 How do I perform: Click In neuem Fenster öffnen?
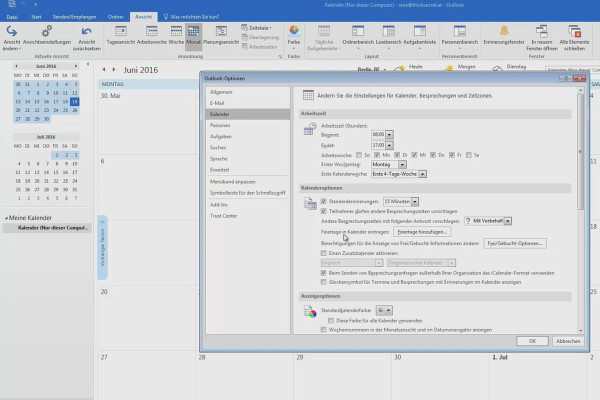click(541, 38)
